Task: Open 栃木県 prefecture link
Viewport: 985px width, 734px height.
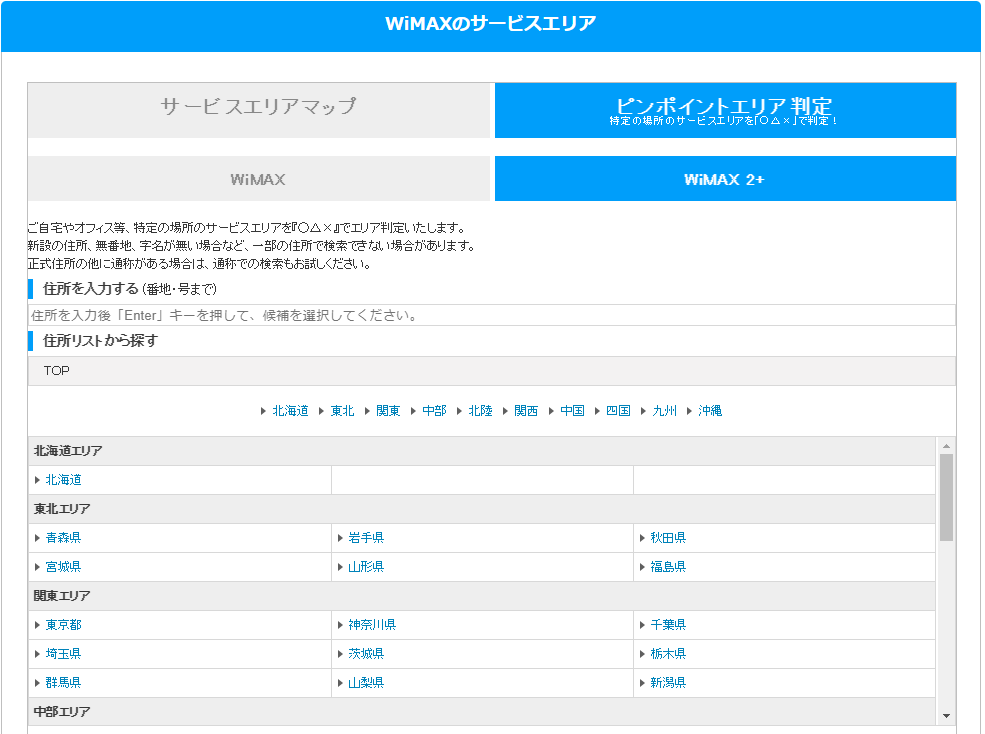Action: coord(668,654)
